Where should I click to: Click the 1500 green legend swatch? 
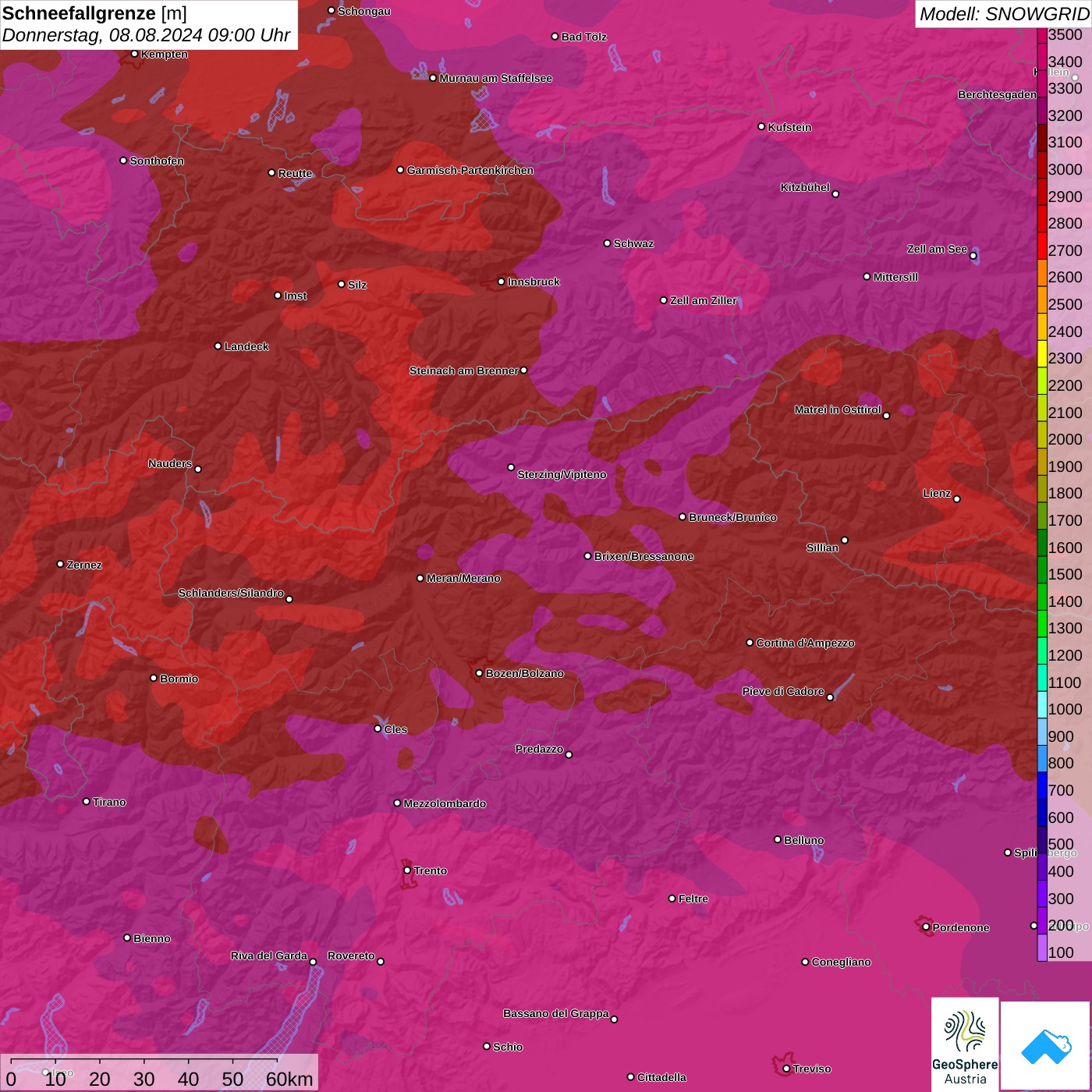point(1042,569)
